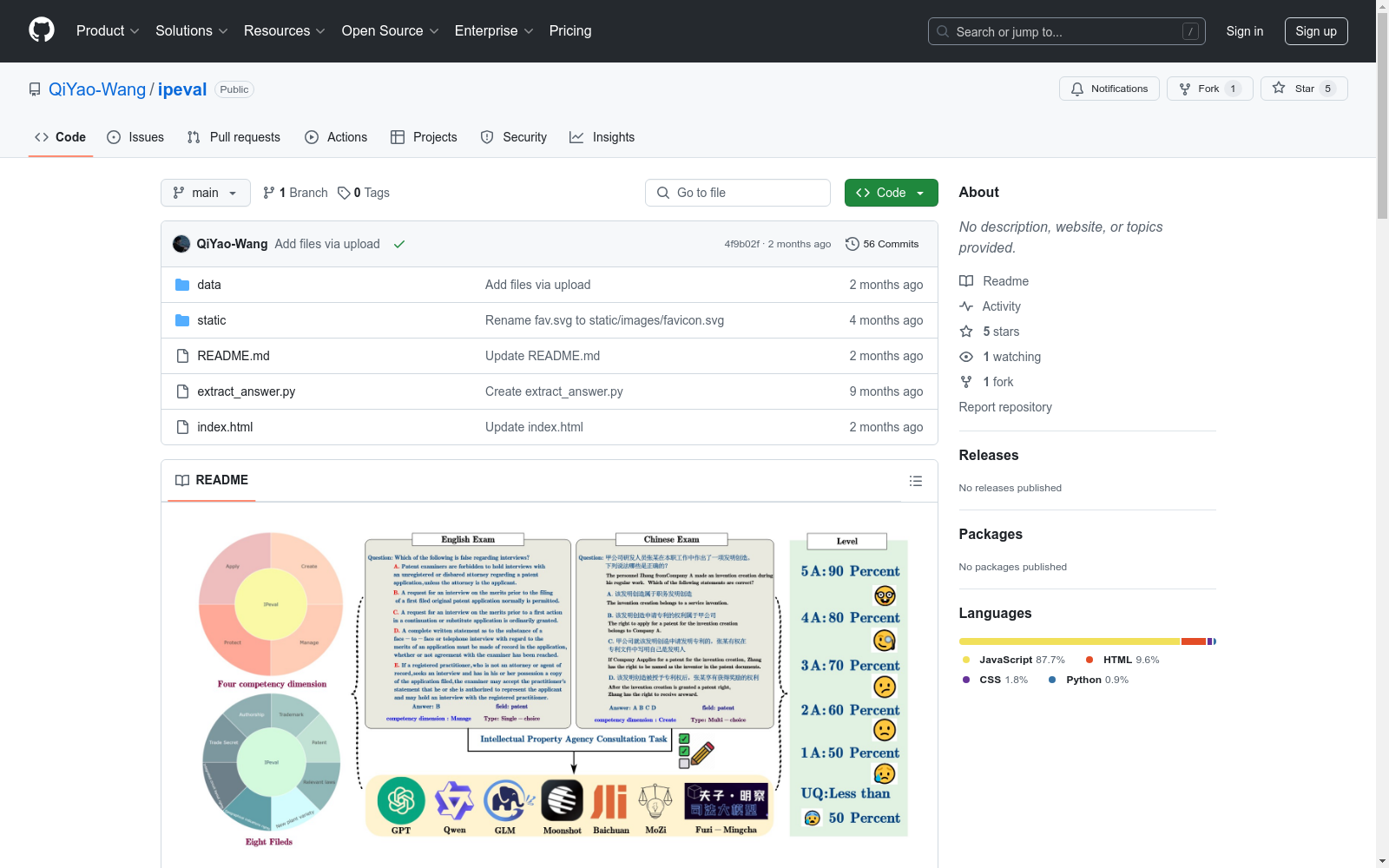
Task: Open the green Code dropdown button
Action: (892, 193)
